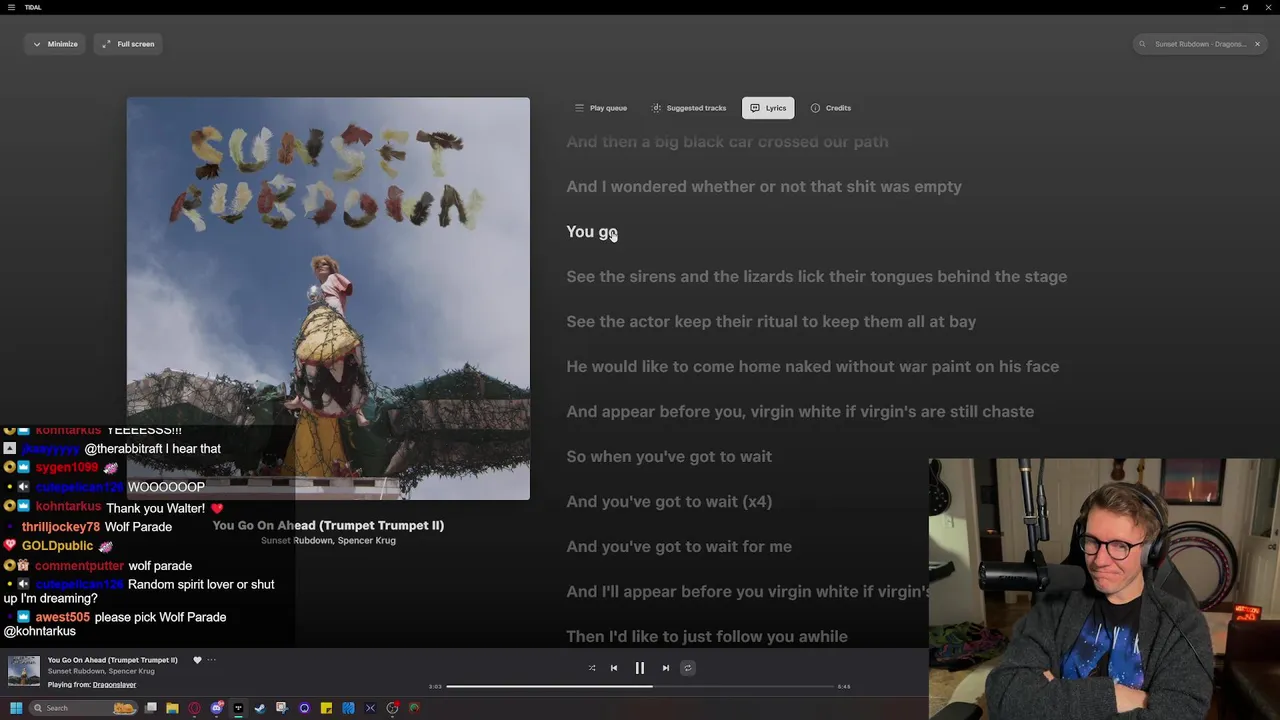Click the Credits info icon
The image size is (1280, 720).
click(x=815, y=108)
